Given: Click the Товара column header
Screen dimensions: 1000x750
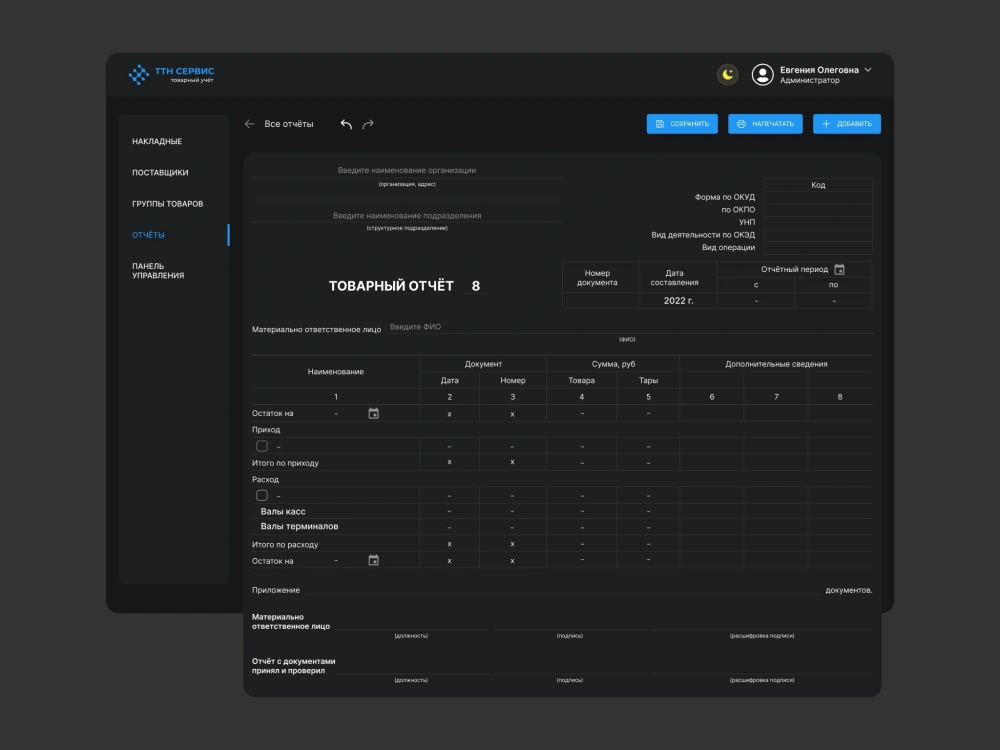Looking at the screenshot, I should [x=582, y=380].
